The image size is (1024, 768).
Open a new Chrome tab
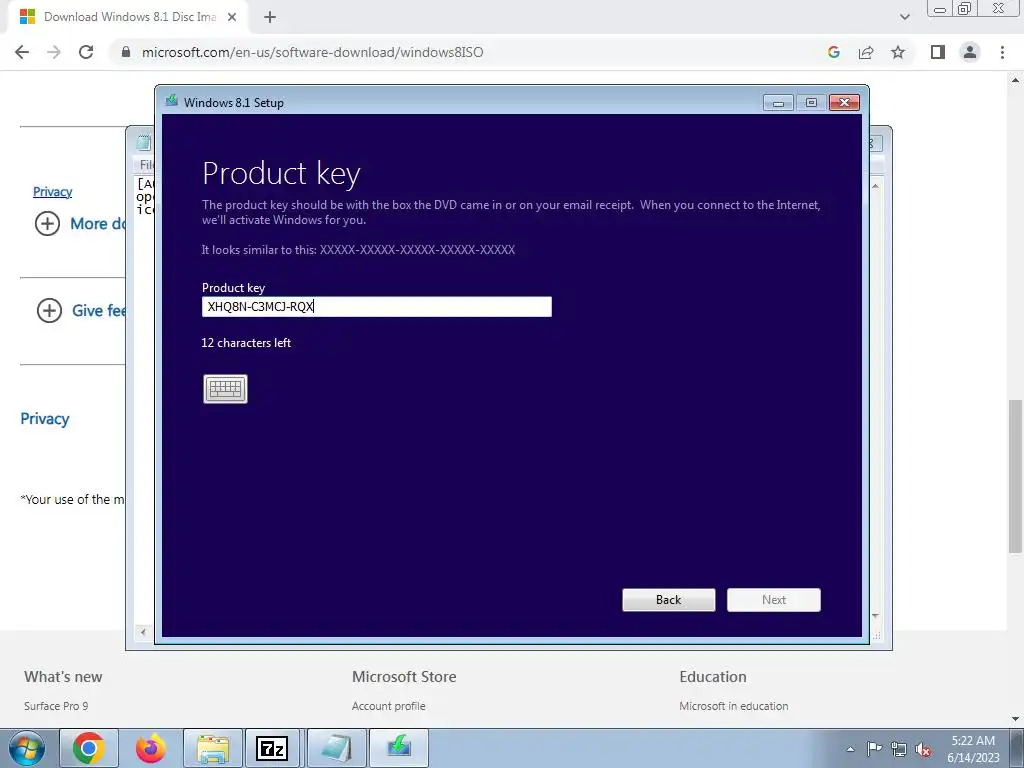[x=270, y=17]
